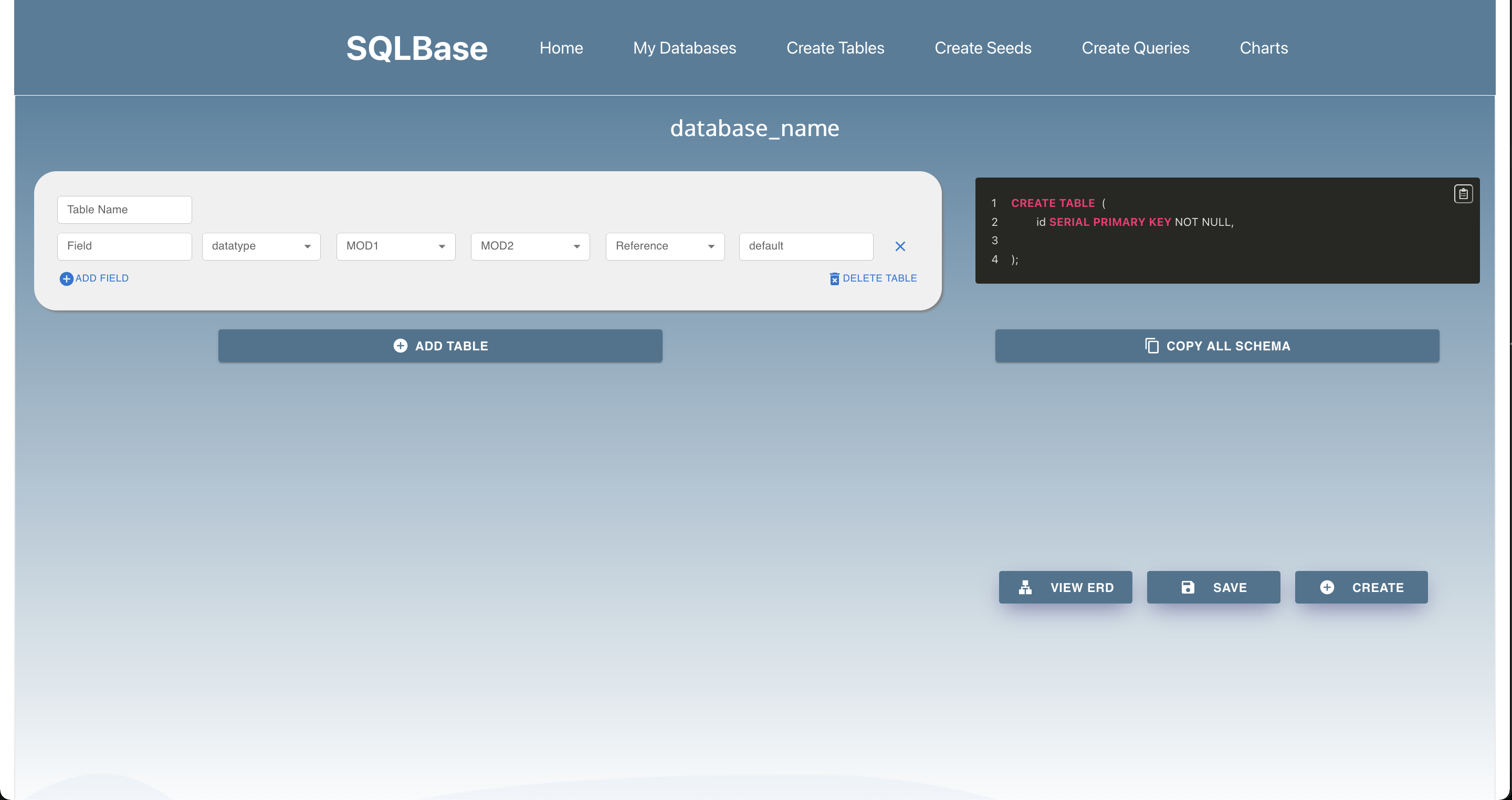
Task: Click the SQLBase logo title
Action: pyautogui.click(x=417, y=48)
